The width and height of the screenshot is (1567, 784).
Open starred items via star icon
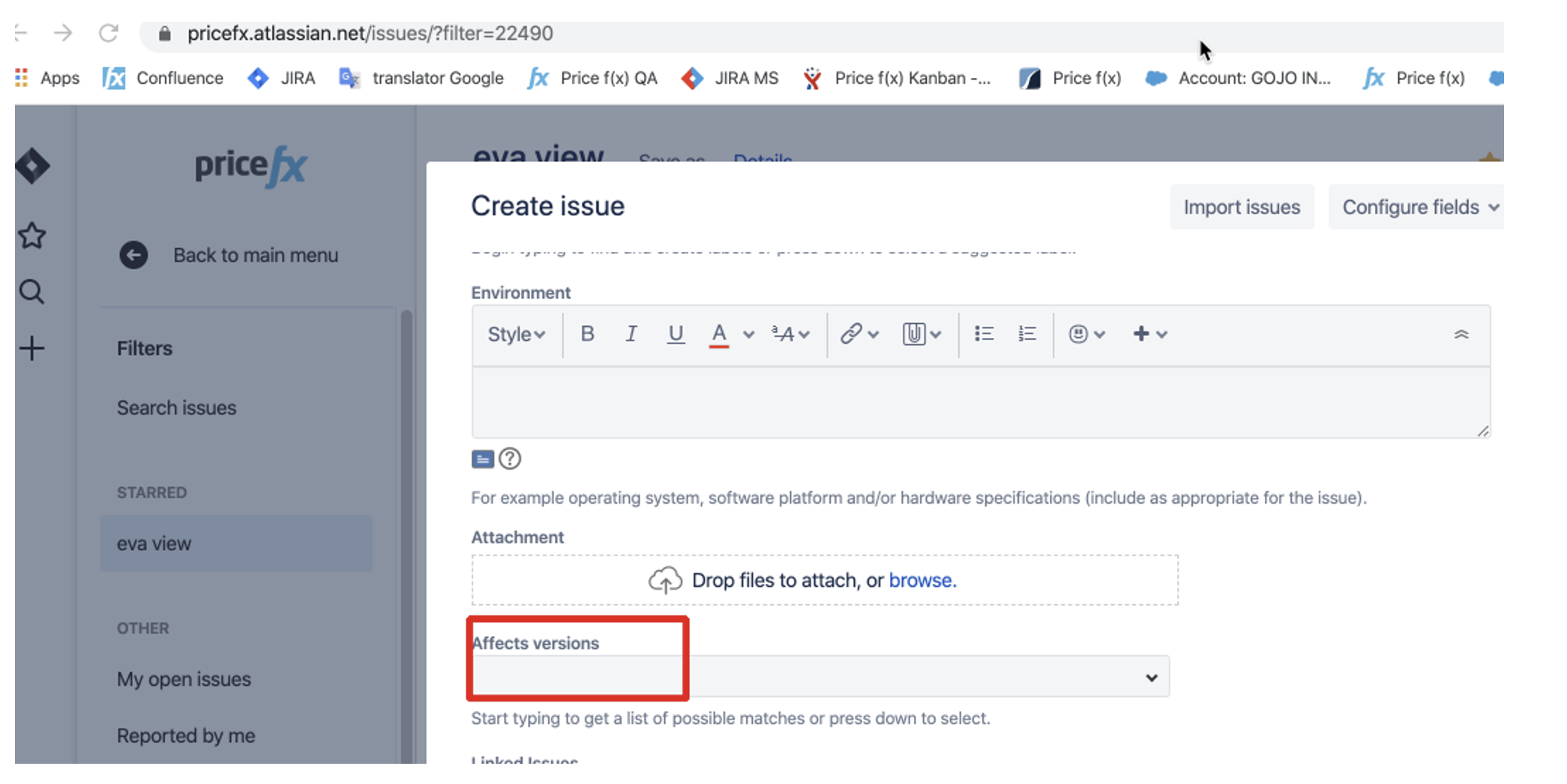[x=31, y=236]
